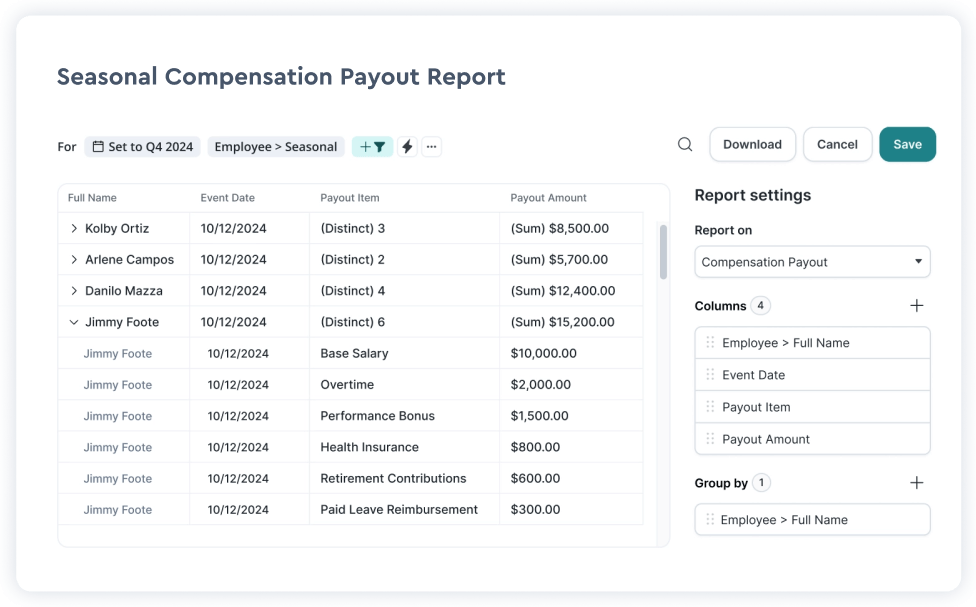Expand the Arlene Campos group row

74,260
